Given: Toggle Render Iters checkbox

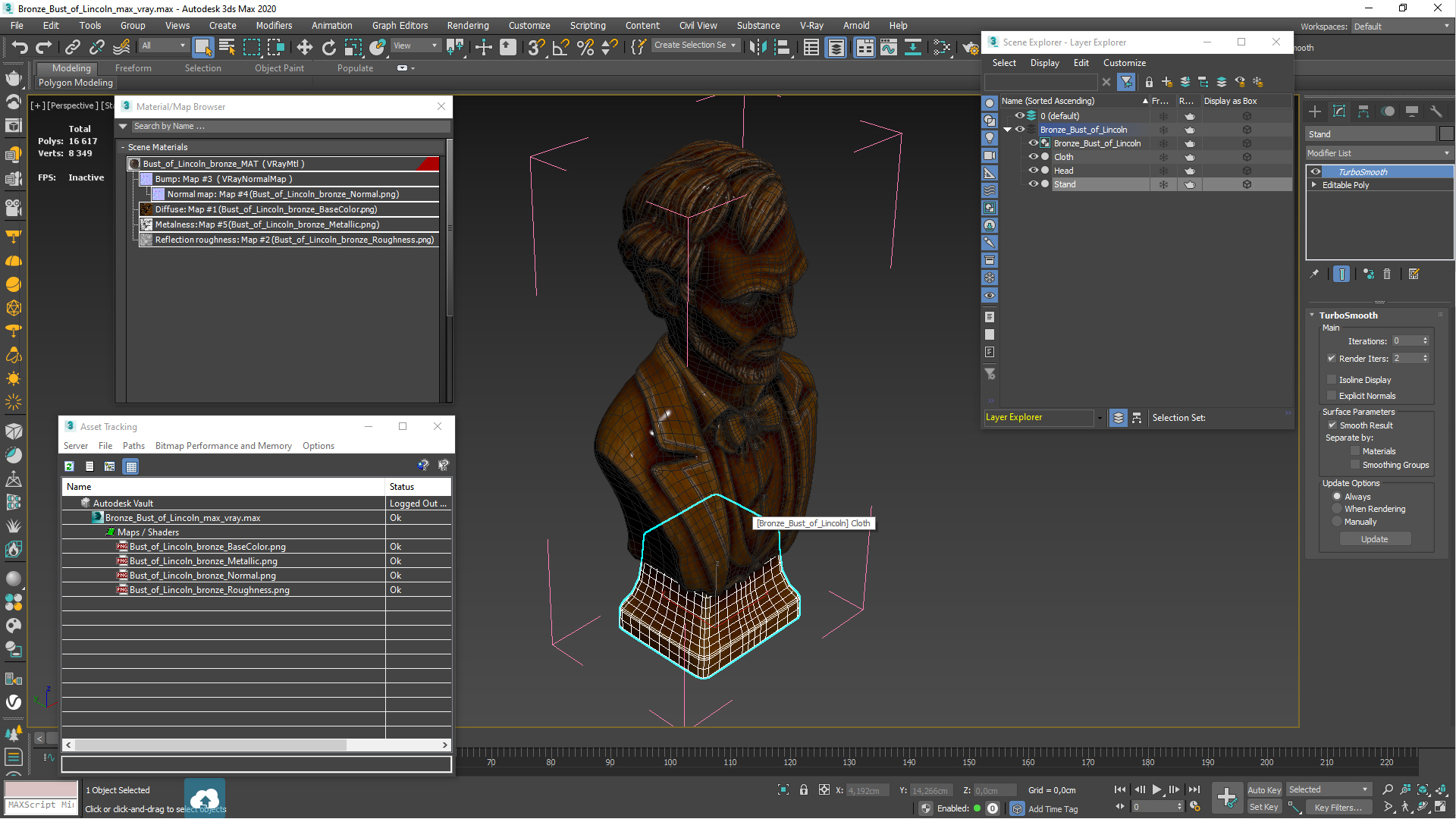Looking at the screenshot, I should tap(1332, 358).
